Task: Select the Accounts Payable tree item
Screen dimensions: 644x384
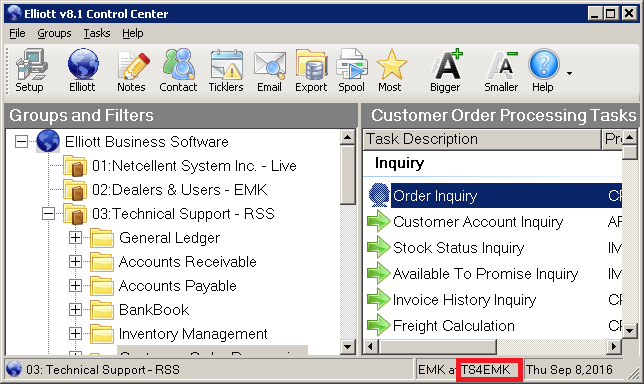Action: 178,286
